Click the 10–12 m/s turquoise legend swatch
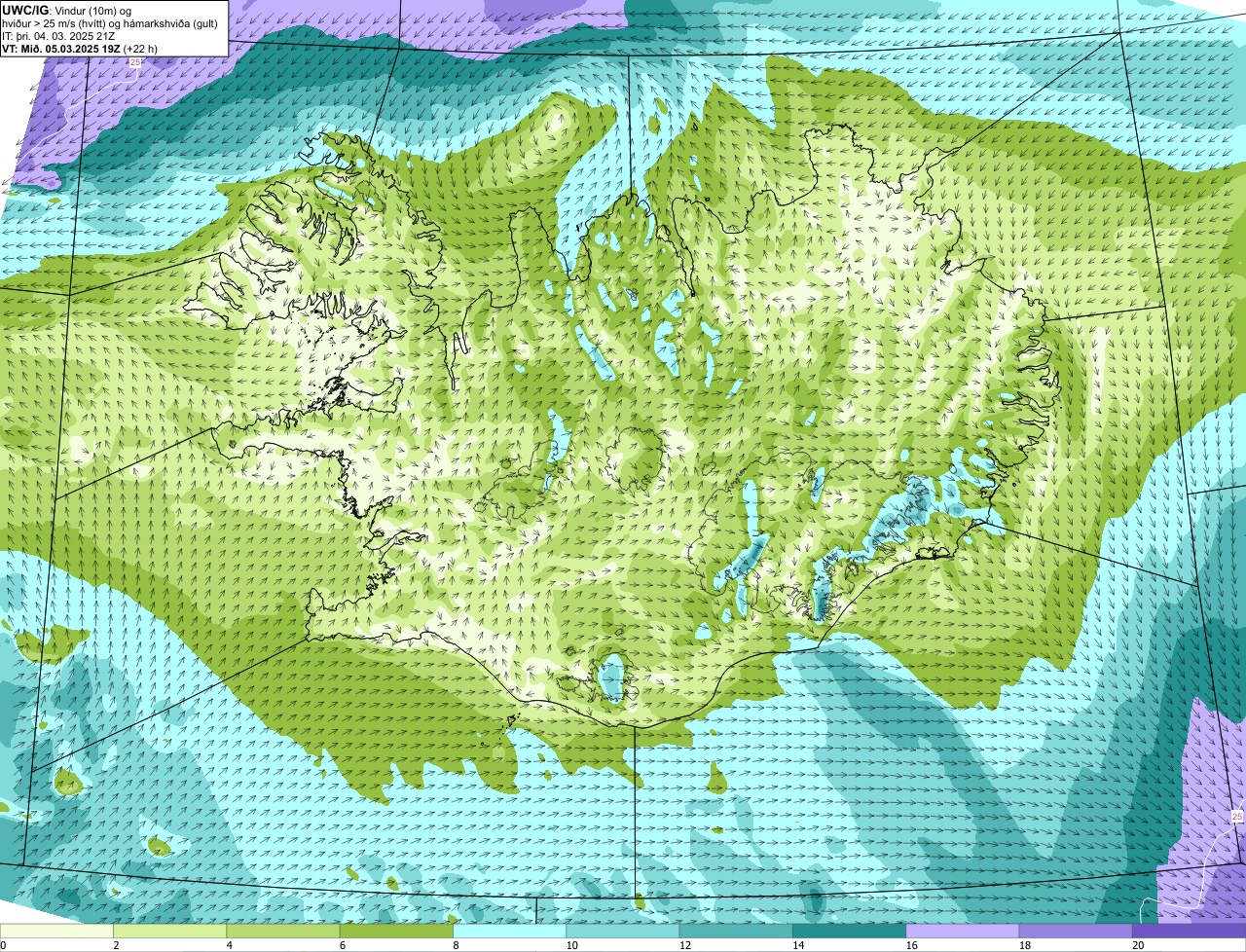Screen dimensions: 1246x952 click(x=623, y=932)
